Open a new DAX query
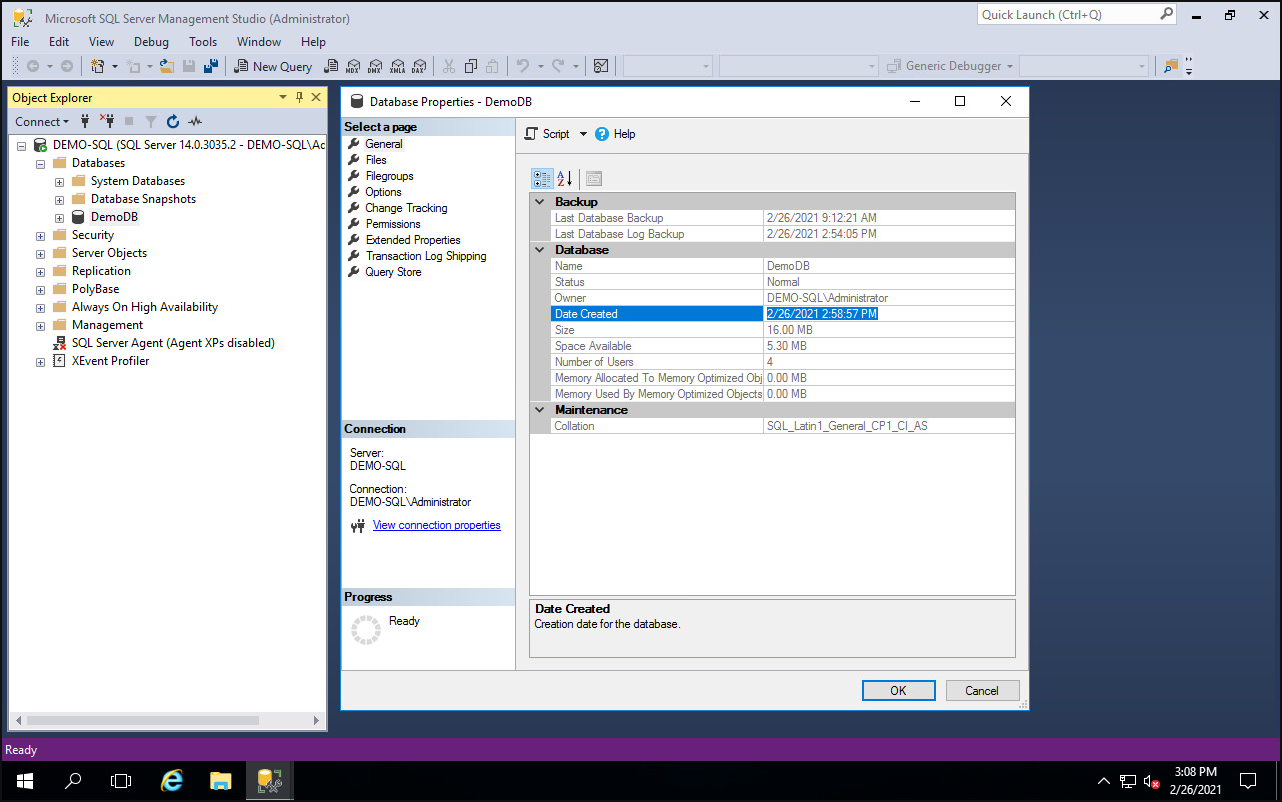The width and height of the screenshot is (1282, 802). (418, 66)
